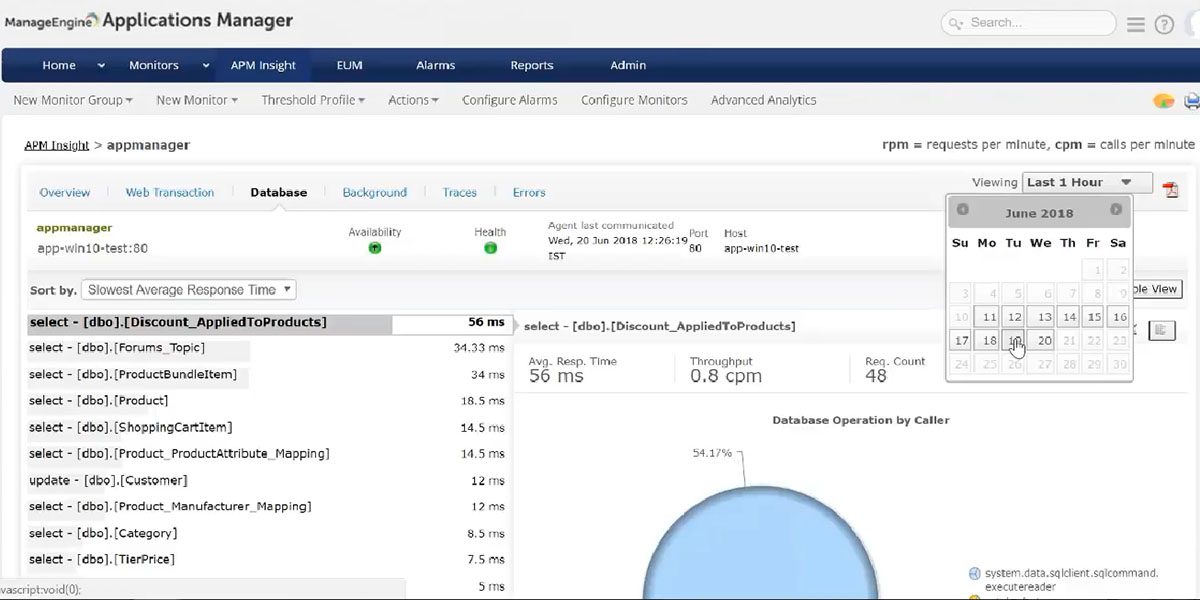Select June 19 on the calendar
The width and height of the screenshot is (1200, 600).
(1014, 340)
